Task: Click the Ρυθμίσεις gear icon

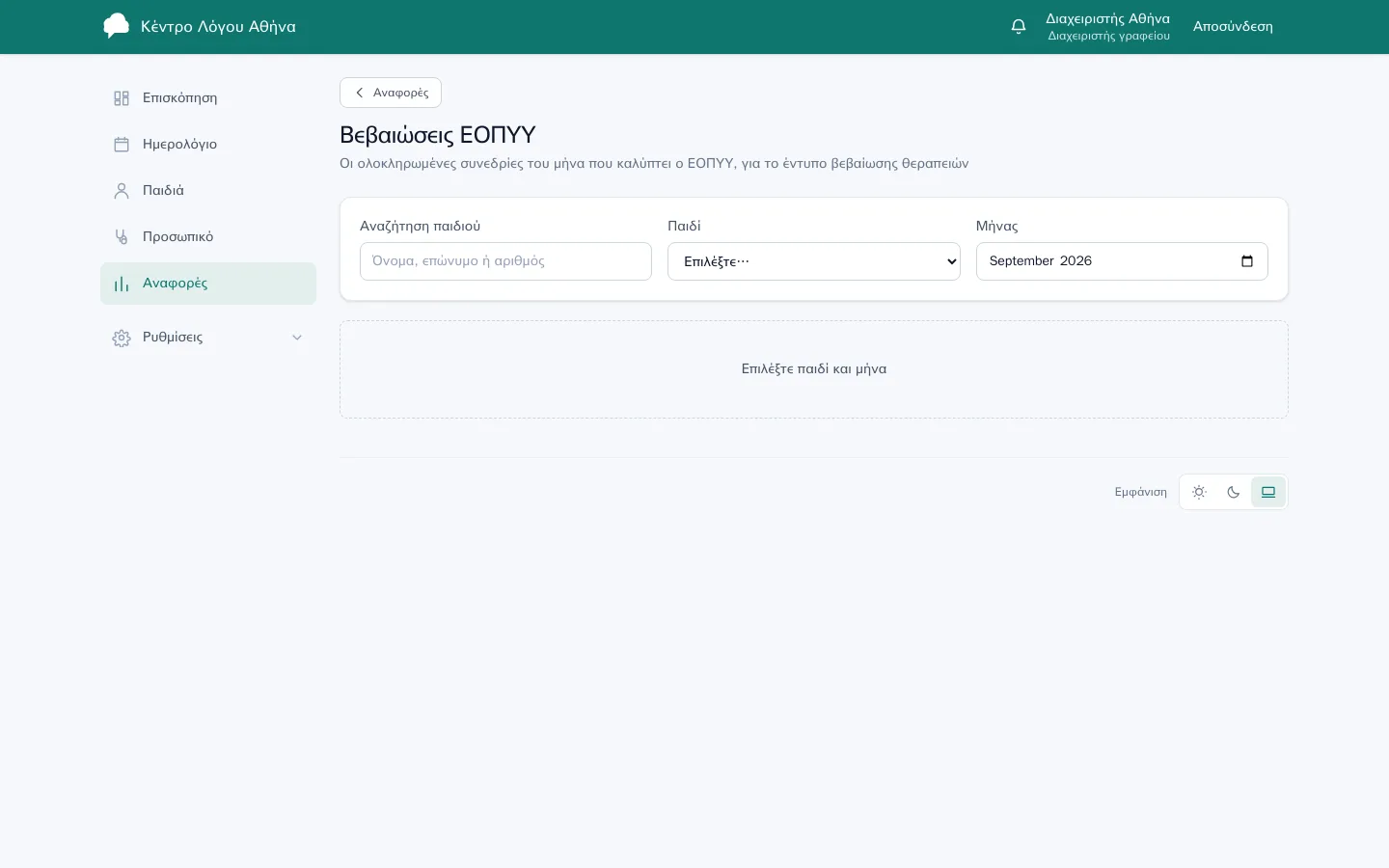Action: (x=122, y=338)
